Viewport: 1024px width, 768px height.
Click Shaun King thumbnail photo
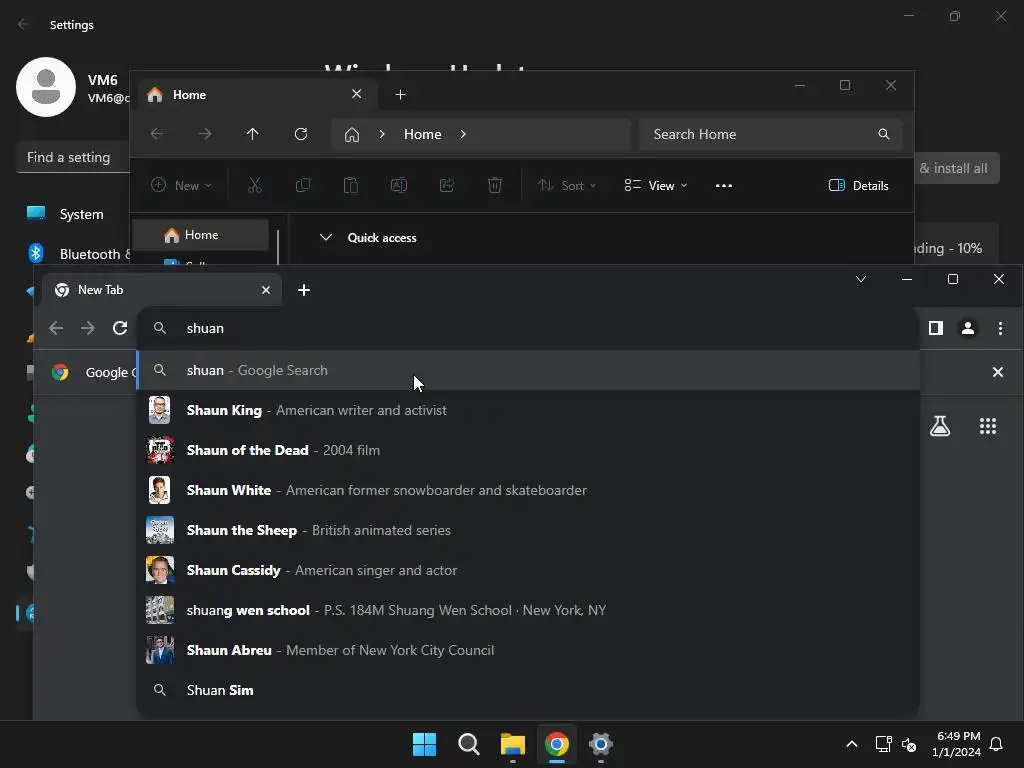(159, 410)
